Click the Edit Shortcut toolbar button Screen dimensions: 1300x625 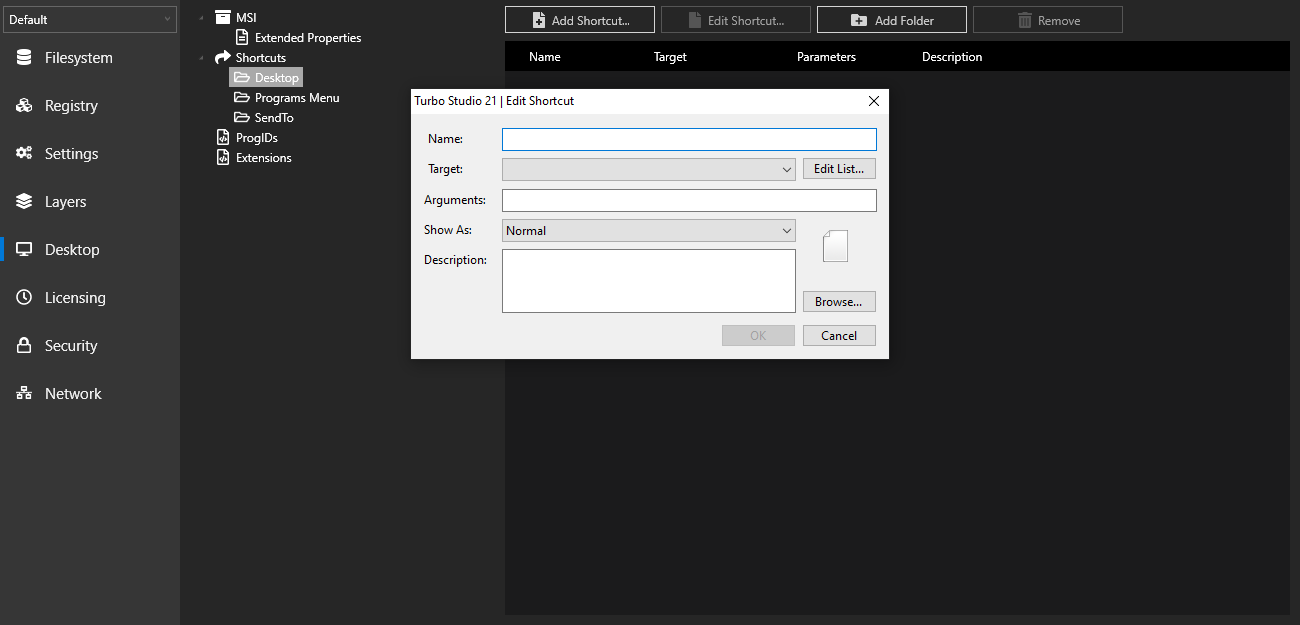[736, 20]
